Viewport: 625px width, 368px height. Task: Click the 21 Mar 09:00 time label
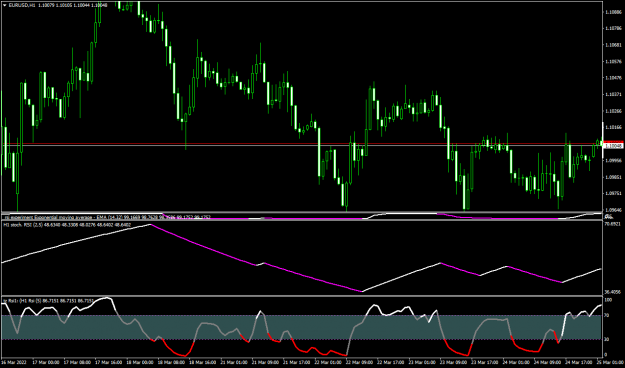tap(265, 362)
